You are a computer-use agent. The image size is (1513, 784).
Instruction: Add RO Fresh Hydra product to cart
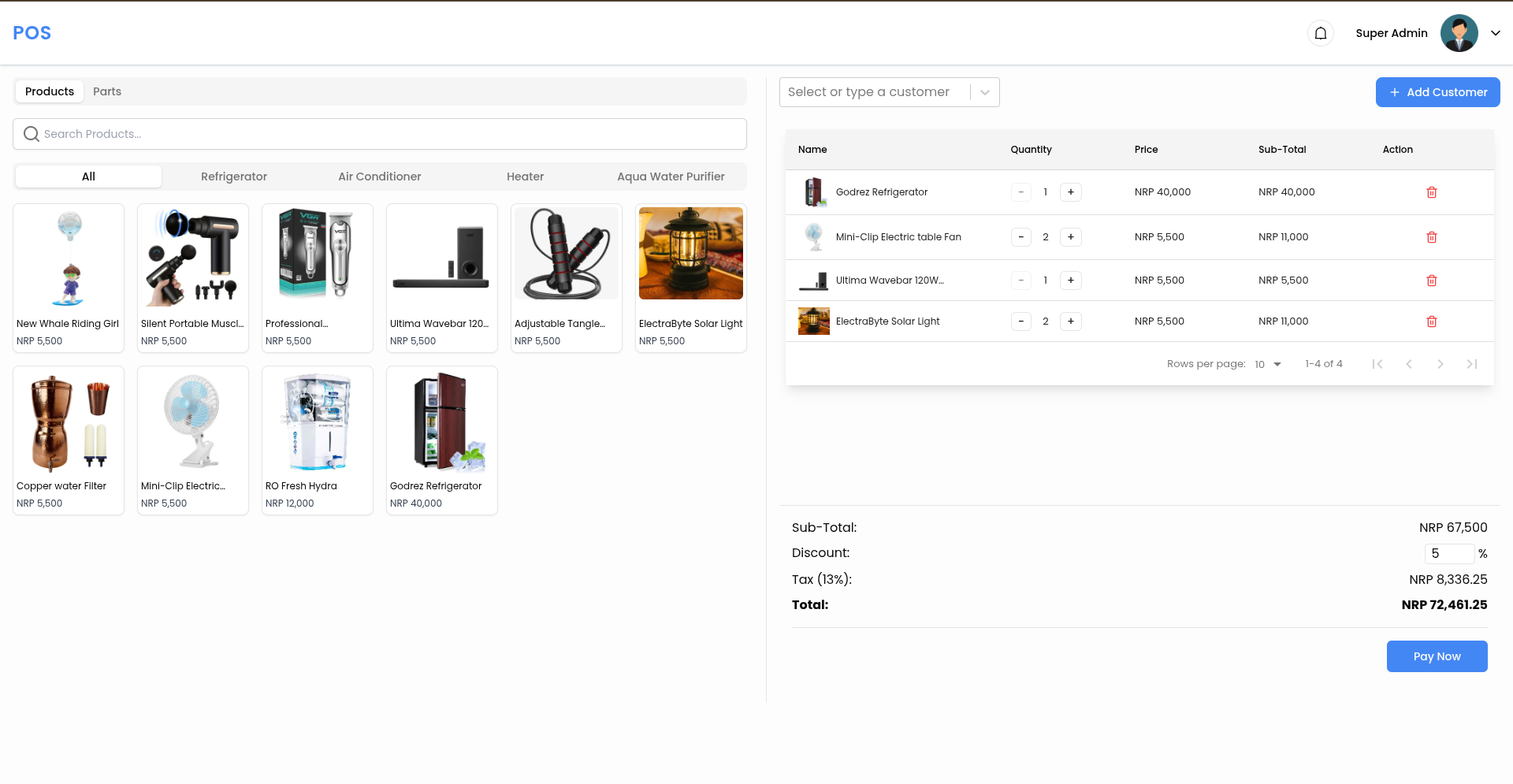click(317, 440)
